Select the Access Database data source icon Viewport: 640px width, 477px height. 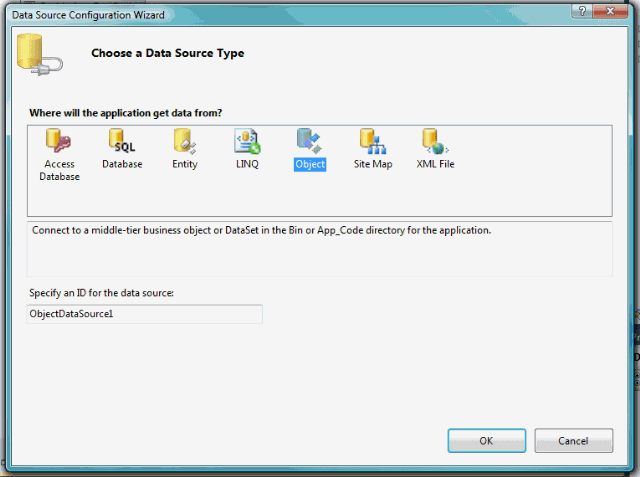[58, 141]
